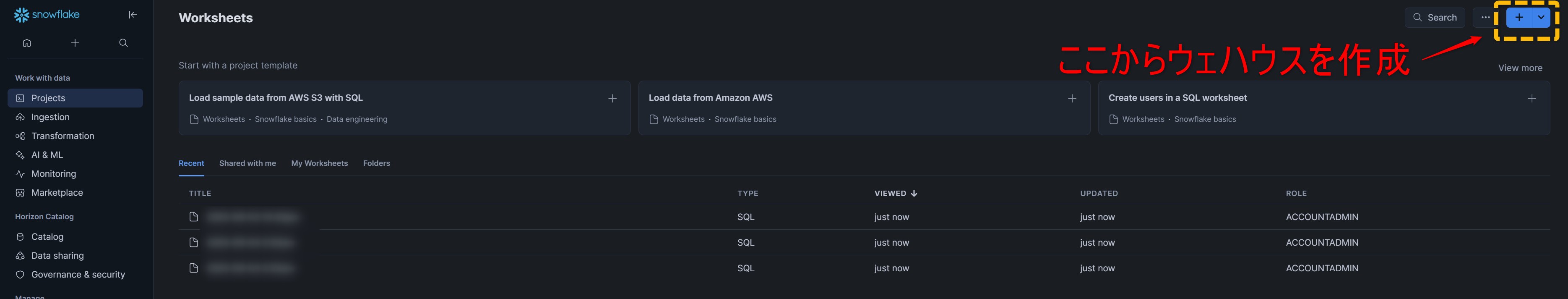Screen dimensions: 1568x299
Task: Click the Catalog database icon
Action: click(20, 237)
